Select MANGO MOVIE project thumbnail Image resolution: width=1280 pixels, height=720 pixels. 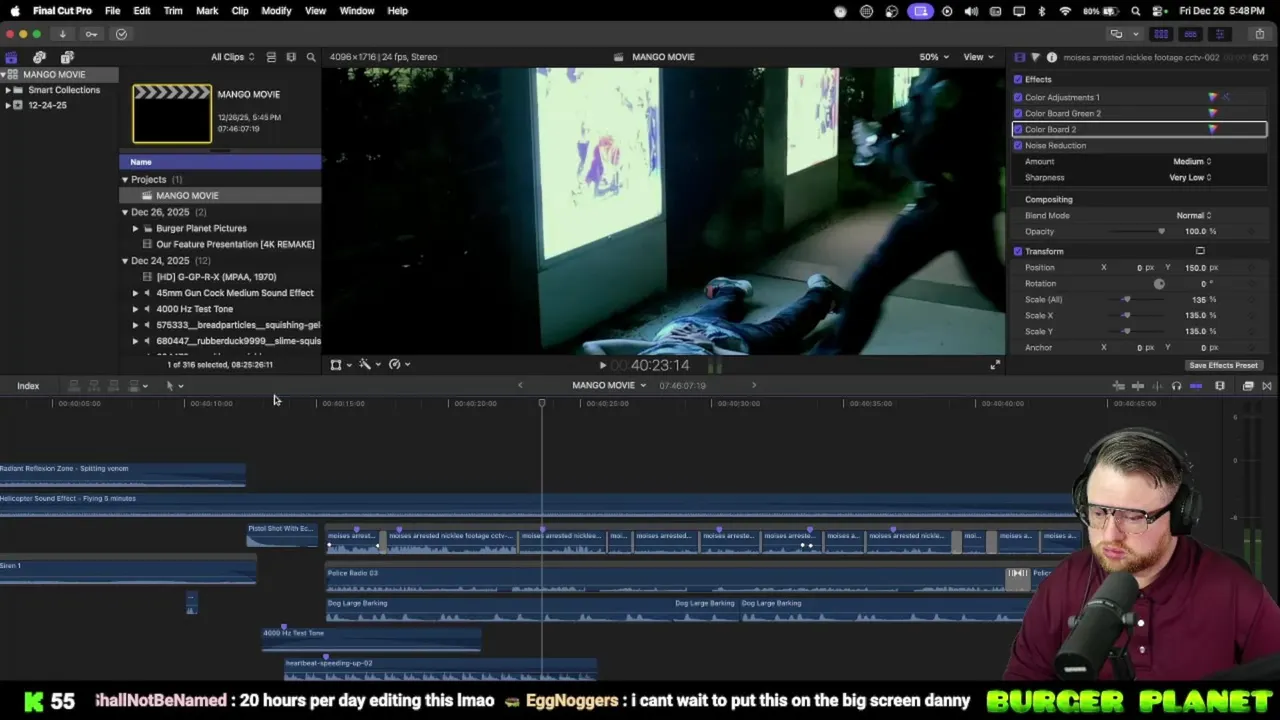tap(172, 113)
